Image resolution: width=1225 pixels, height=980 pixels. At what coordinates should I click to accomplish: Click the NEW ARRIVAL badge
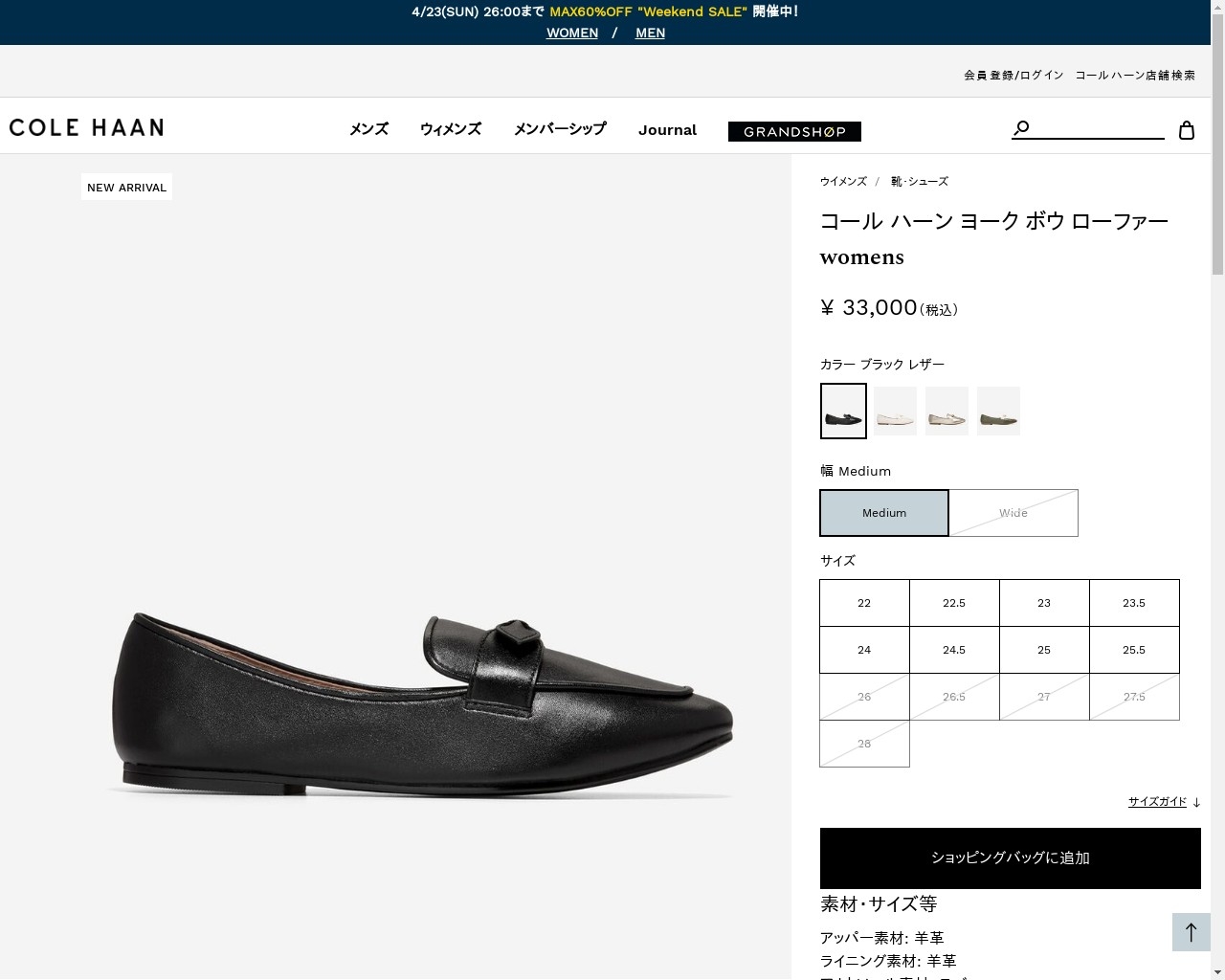(127, 188)
